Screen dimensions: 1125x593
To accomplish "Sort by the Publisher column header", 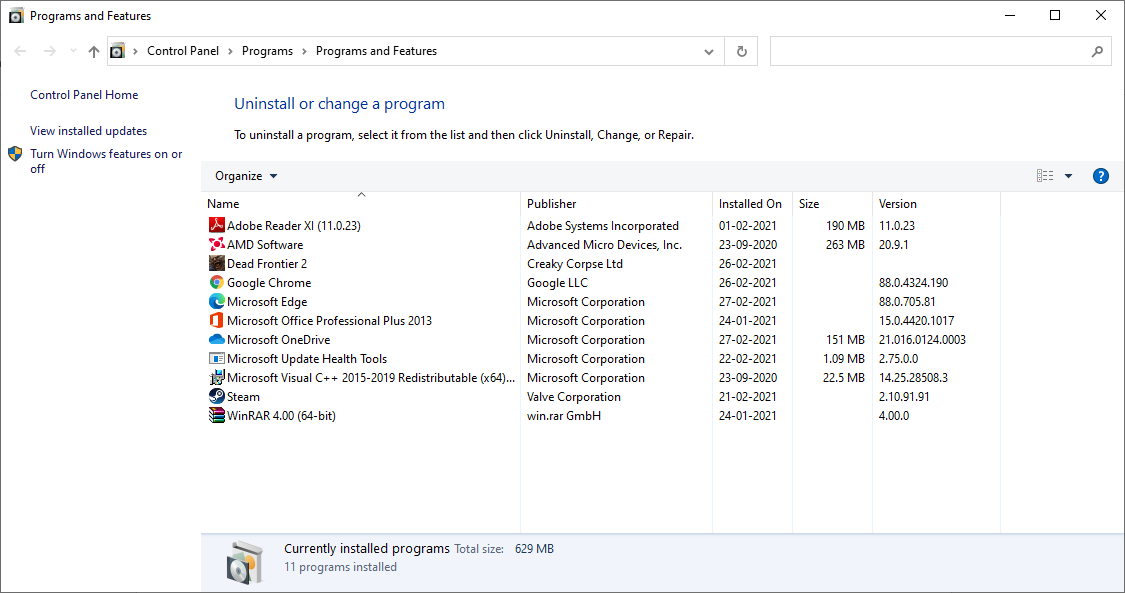I will coord(616,204).
